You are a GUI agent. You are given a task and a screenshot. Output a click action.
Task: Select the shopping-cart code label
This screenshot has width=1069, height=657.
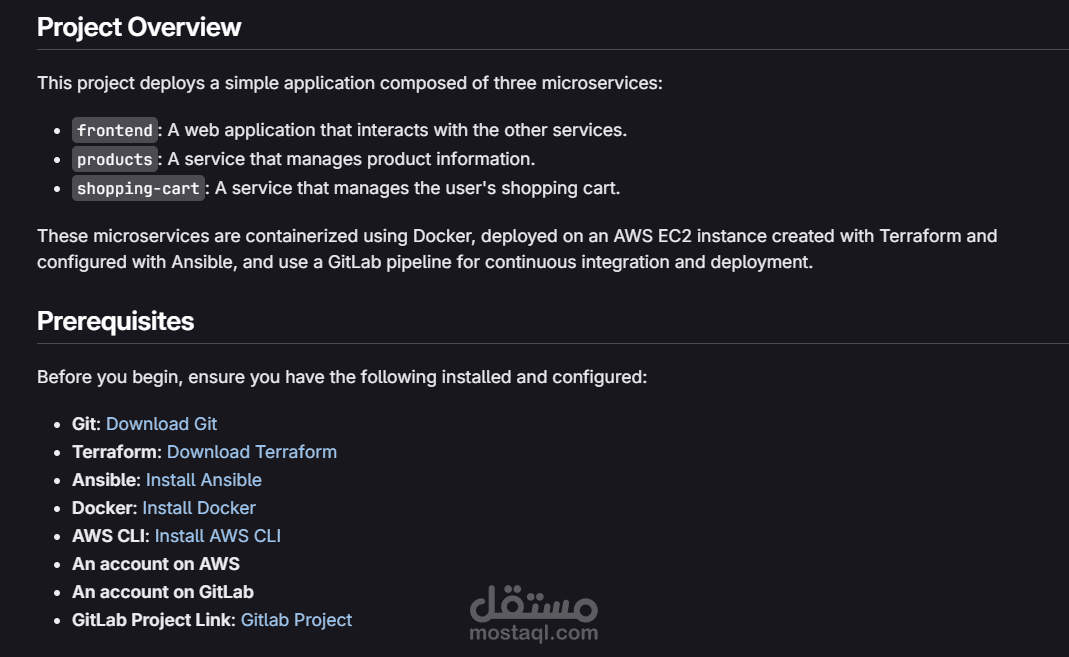(x=138, y=189)
